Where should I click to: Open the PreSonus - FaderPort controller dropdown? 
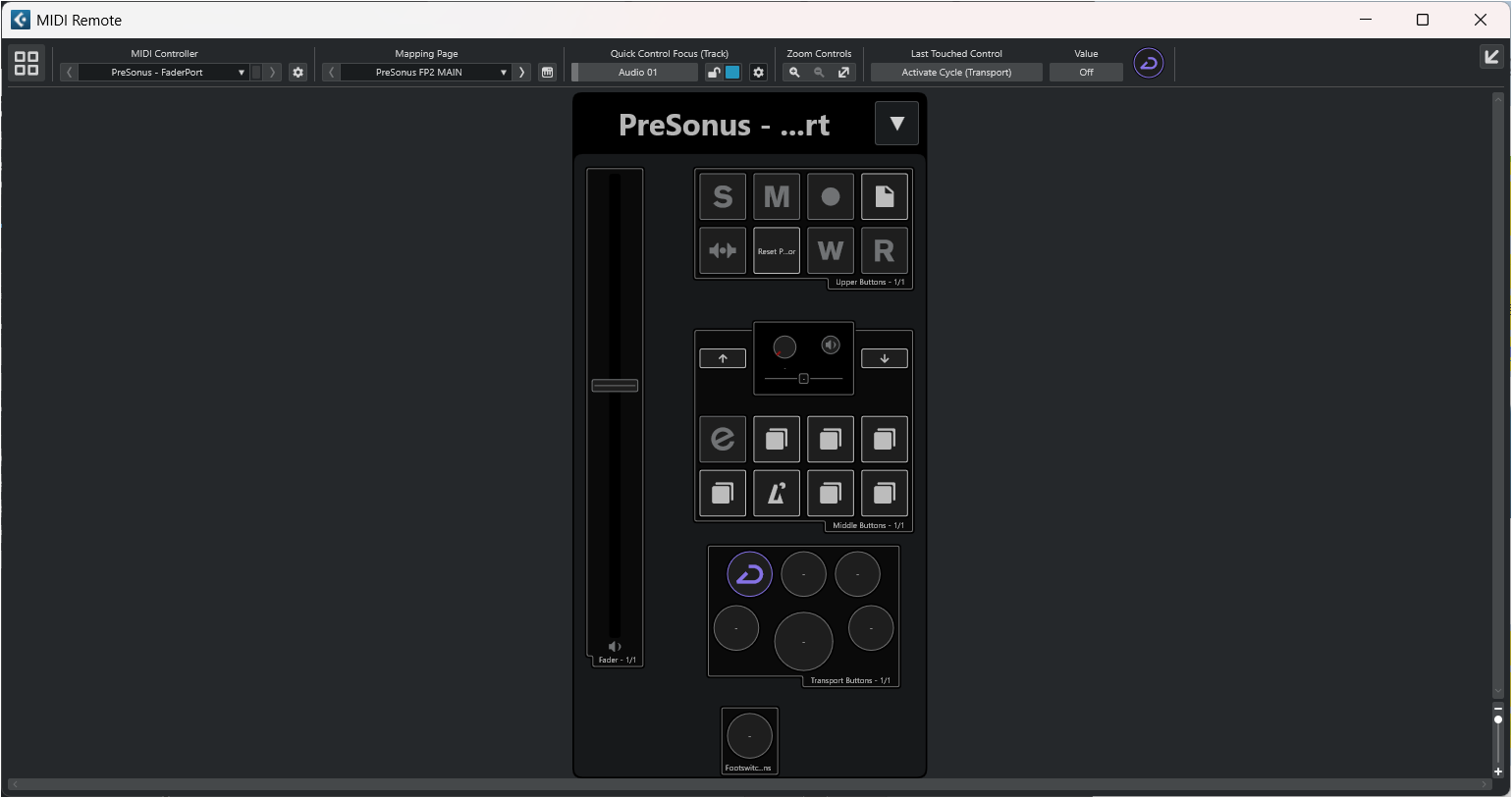(x=163, y=73)
